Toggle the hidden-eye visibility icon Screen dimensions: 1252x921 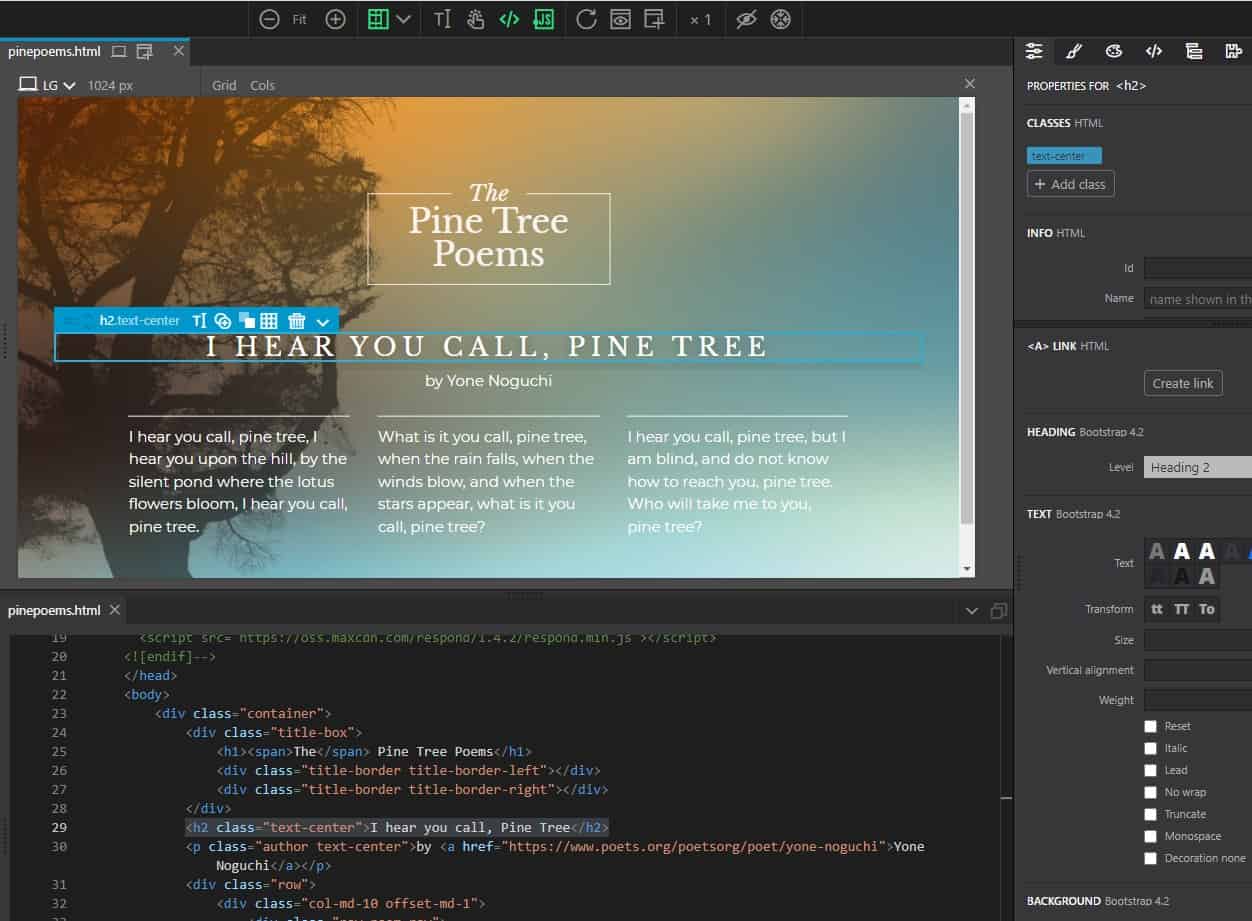[745, 19]
